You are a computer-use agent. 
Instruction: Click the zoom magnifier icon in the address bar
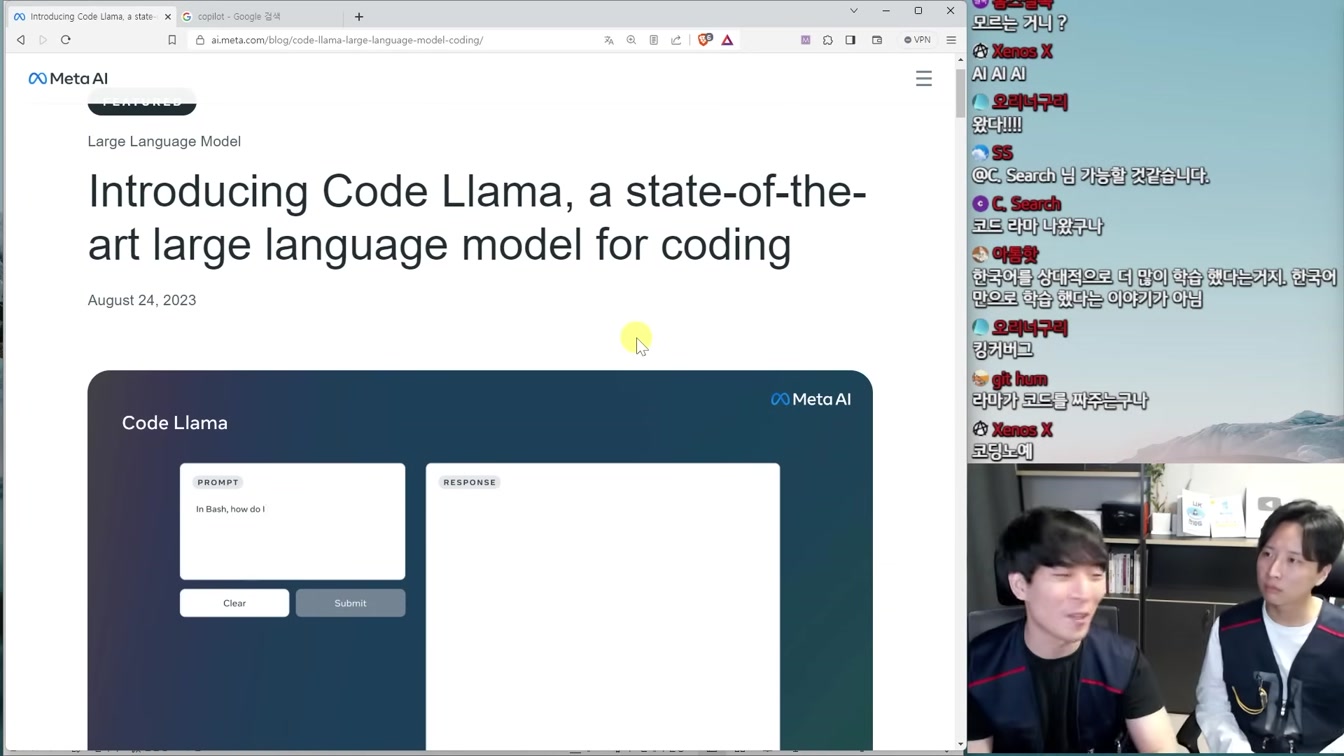(x=631, y=40)
